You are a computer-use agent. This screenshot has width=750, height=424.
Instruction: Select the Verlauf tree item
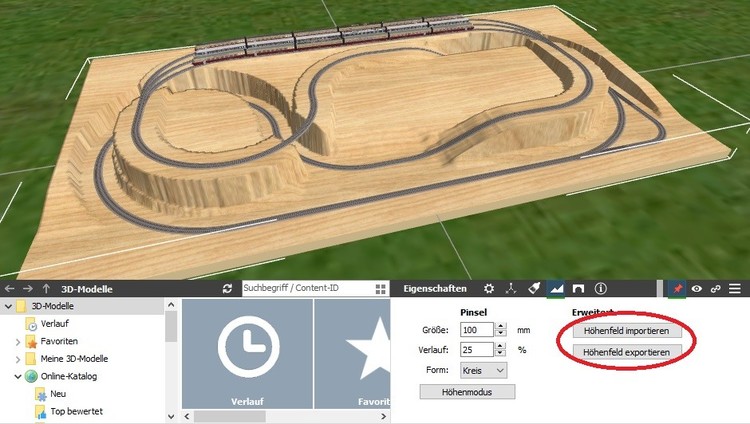coord(55,324)
